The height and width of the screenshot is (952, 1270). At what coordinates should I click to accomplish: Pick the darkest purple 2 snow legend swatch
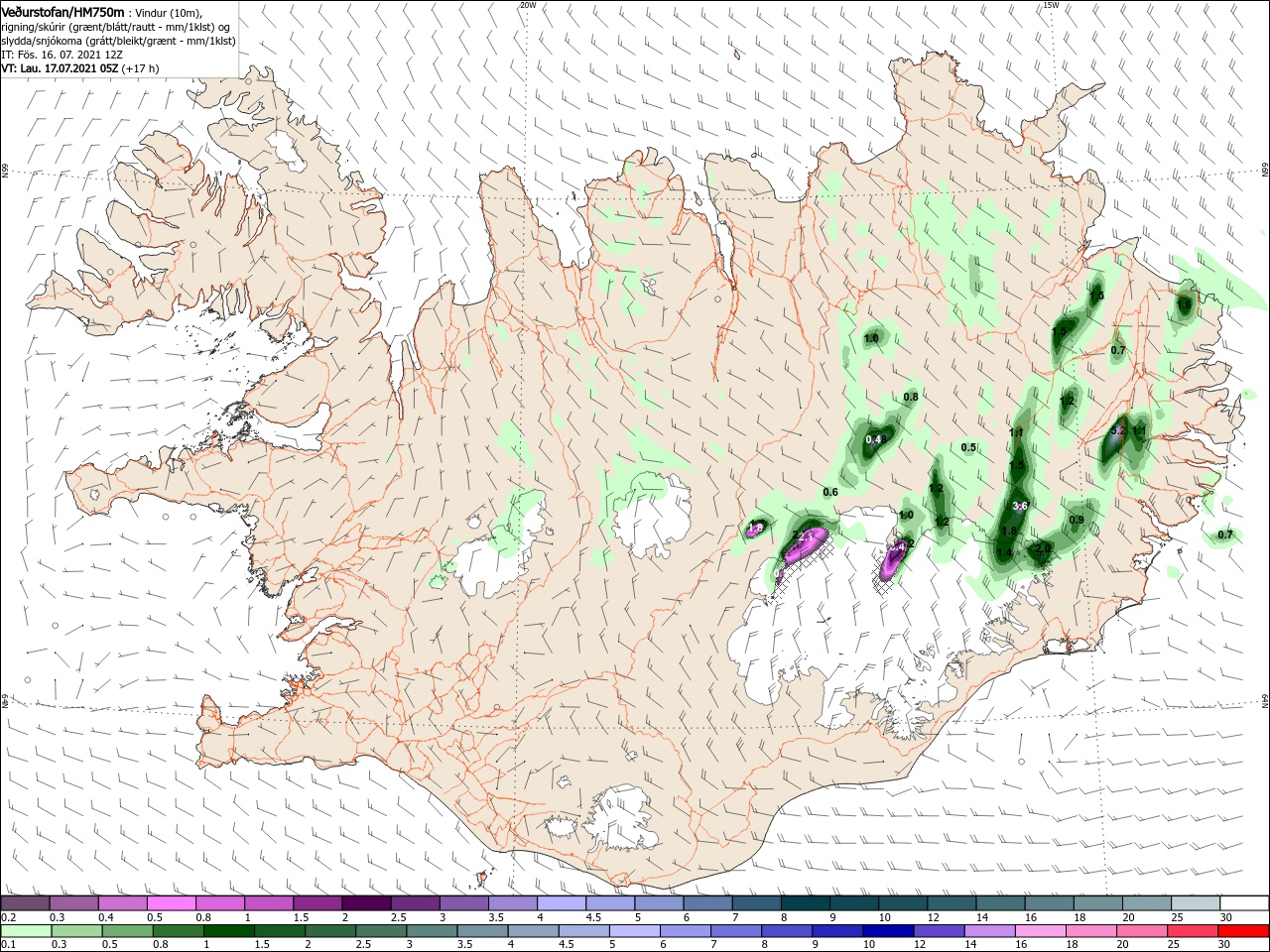[x=365, y=903]
